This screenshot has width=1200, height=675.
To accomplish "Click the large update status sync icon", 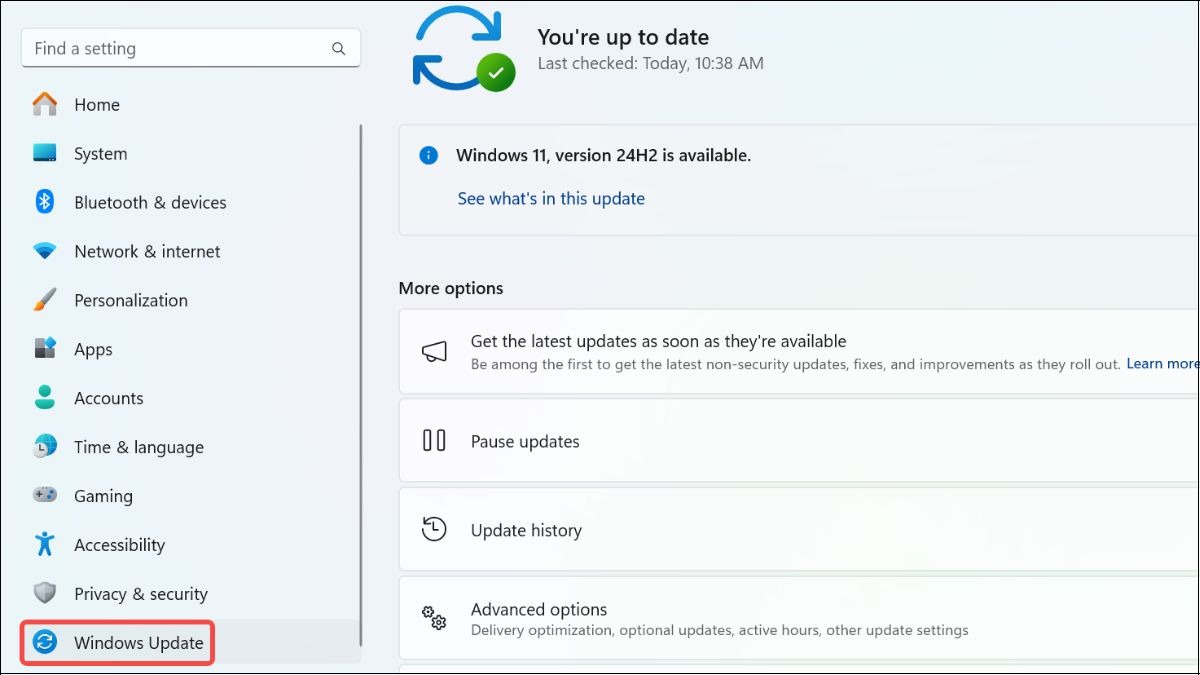I will (463, 49).
